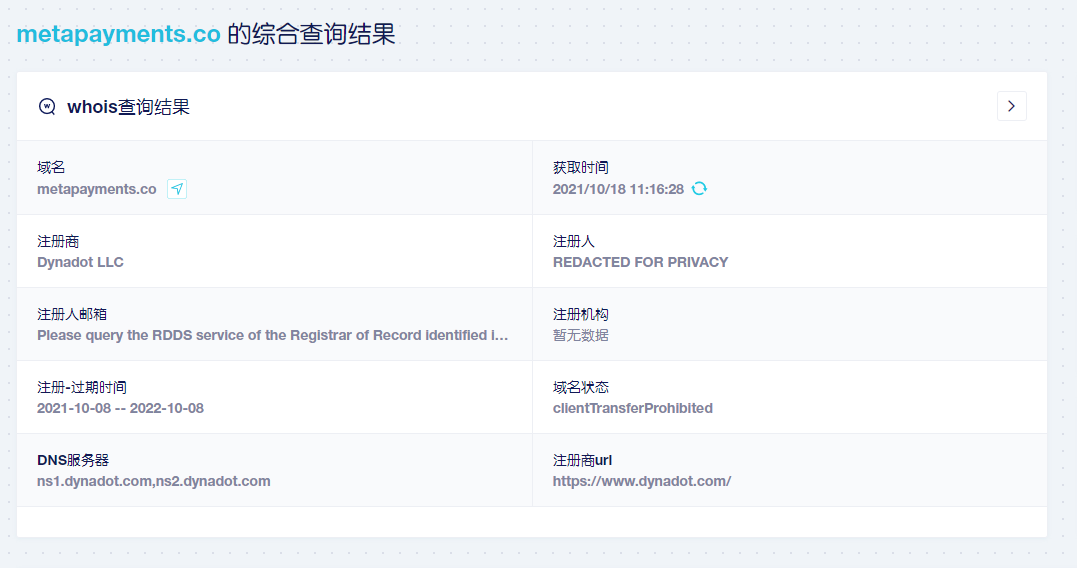The width and height of the screenshot is (1077, 568).
Task: Click the 注册人 field label
Action: click(x=574, y=242)
